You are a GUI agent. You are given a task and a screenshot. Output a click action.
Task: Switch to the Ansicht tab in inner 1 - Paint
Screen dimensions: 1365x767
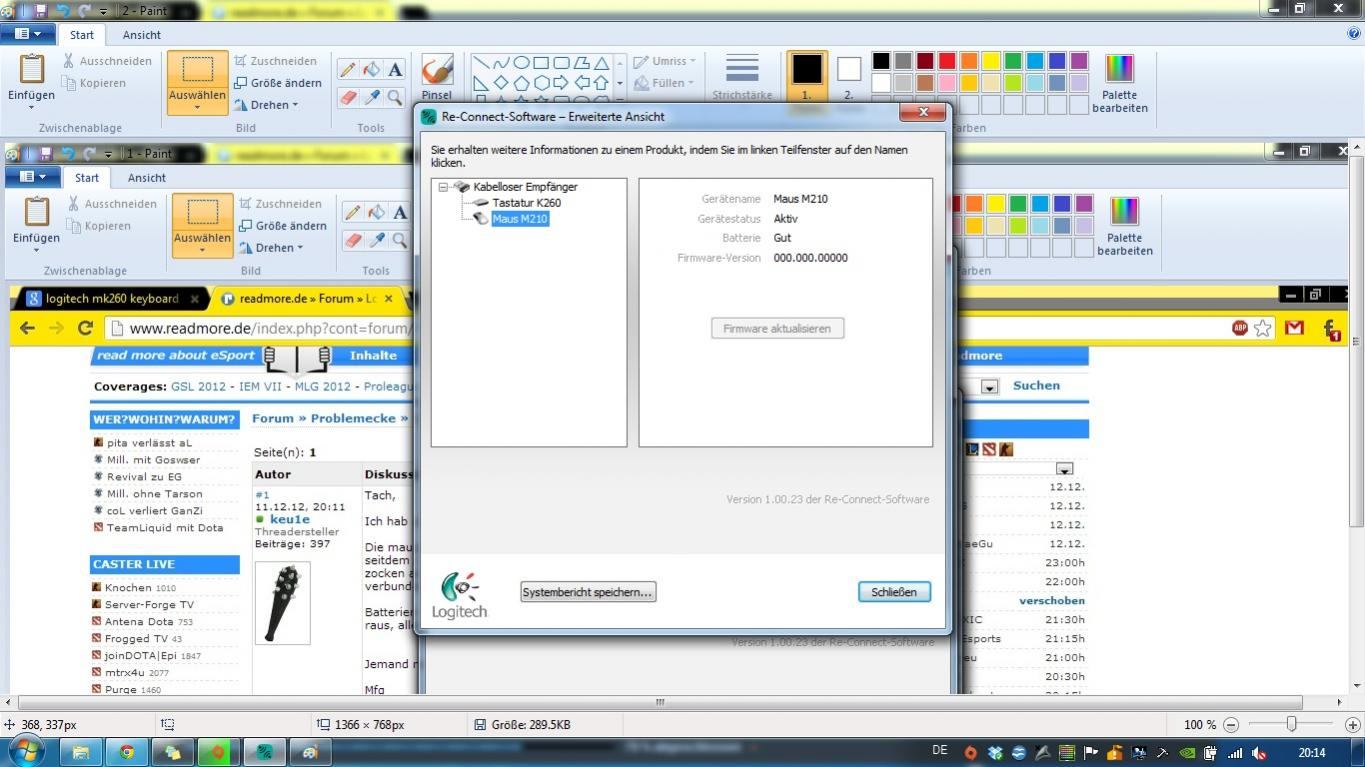point(147,177)
